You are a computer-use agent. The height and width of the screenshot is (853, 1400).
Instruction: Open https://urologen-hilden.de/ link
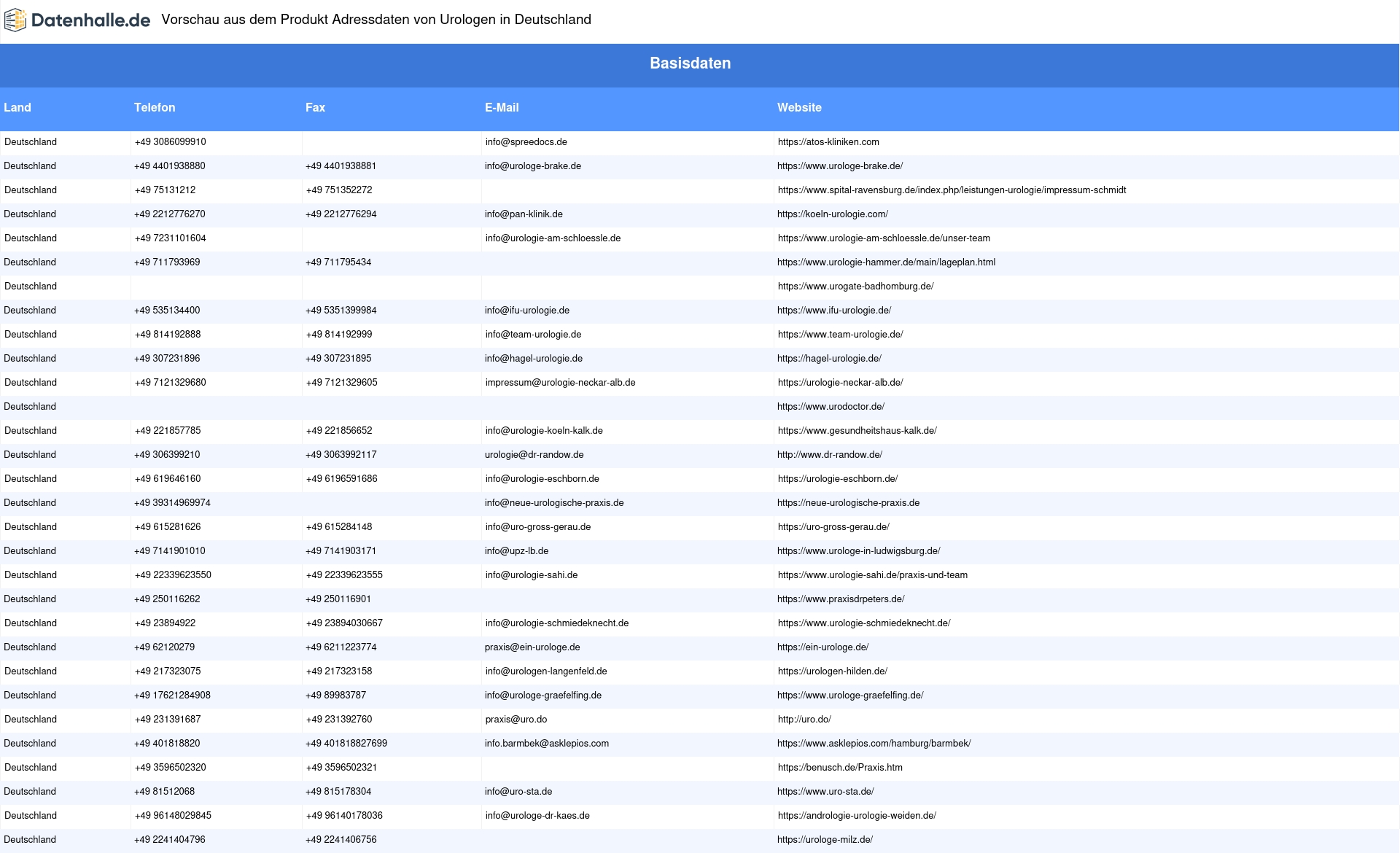833,671
